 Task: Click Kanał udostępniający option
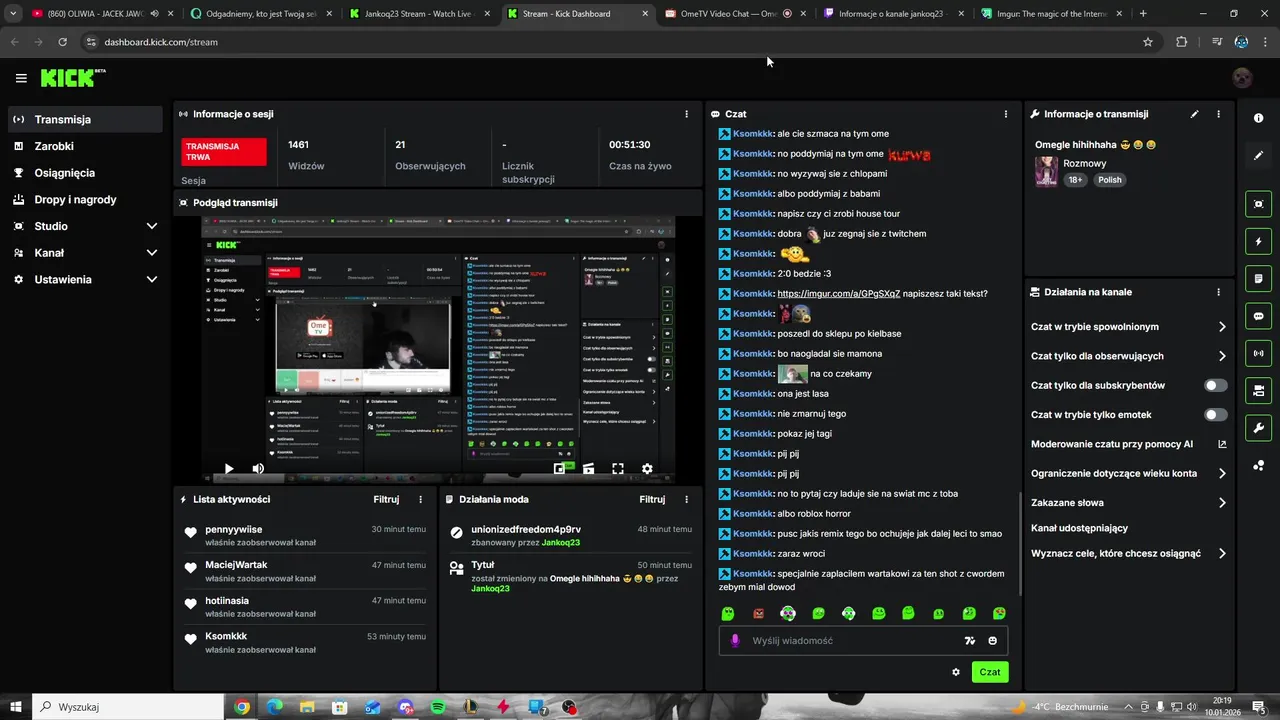[x=1079, y=528]
